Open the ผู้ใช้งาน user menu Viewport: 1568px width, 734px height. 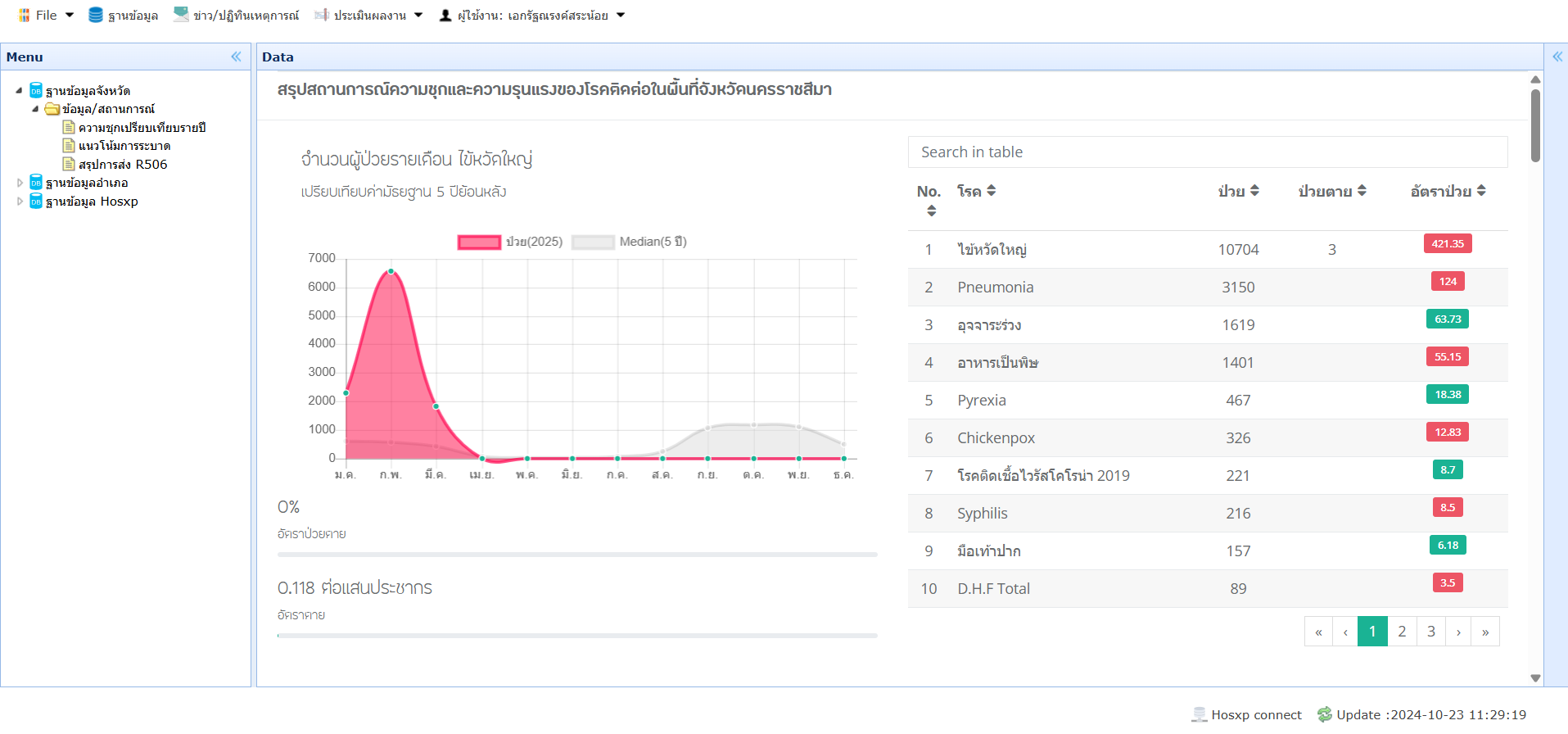click(532, 15)
